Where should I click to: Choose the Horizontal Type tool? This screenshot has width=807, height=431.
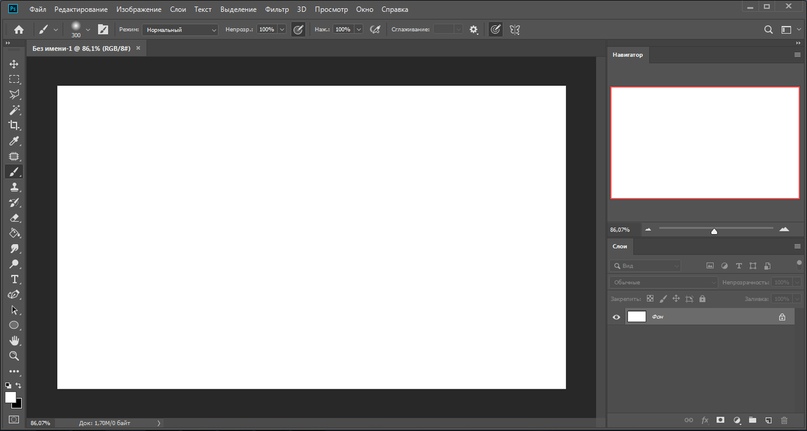pos(14,279)
